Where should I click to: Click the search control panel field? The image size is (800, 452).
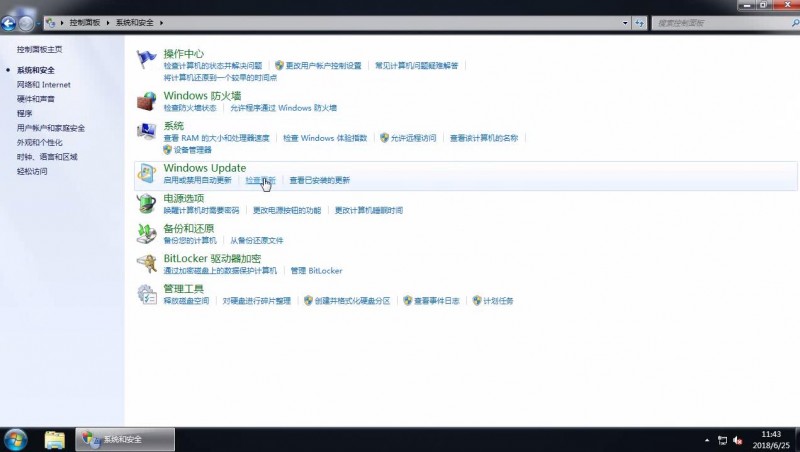722,23
